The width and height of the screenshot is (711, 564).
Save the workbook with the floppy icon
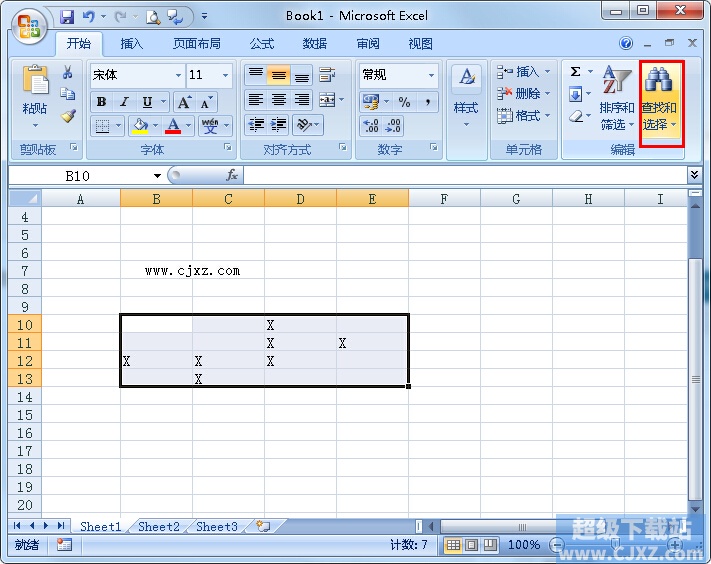[67, 17]
